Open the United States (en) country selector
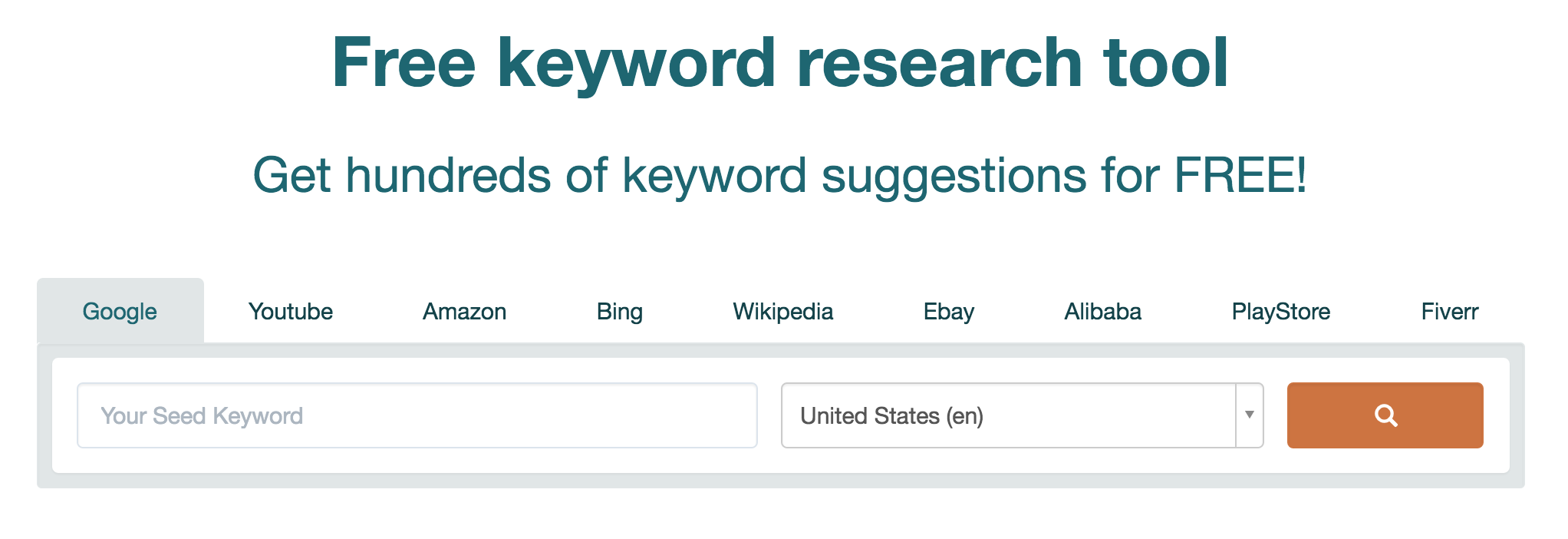 (1009, 415)
